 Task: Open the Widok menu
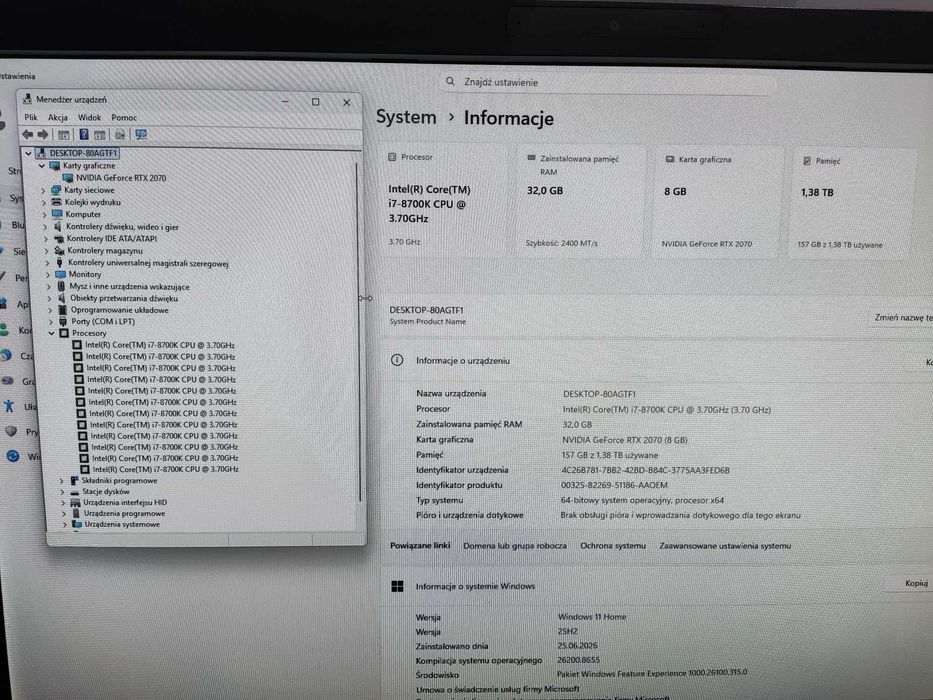[x=89, y=117]
